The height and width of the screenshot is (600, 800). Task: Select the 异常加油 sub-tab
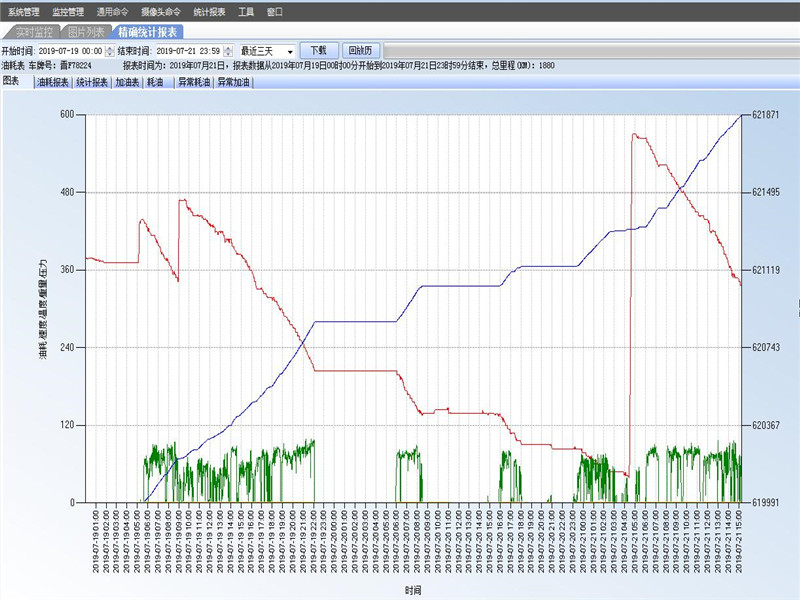click(x=234, y=83)
